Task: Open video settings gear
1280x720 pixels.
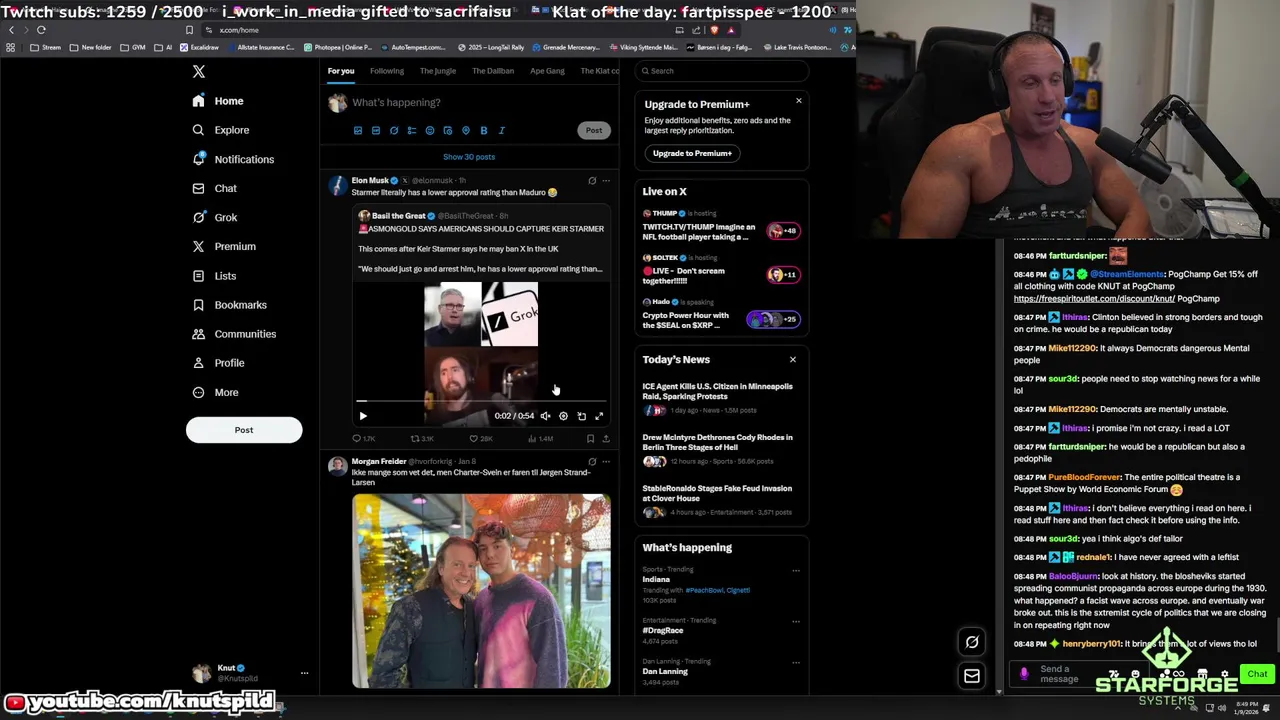Action: [x=563, y=416]
